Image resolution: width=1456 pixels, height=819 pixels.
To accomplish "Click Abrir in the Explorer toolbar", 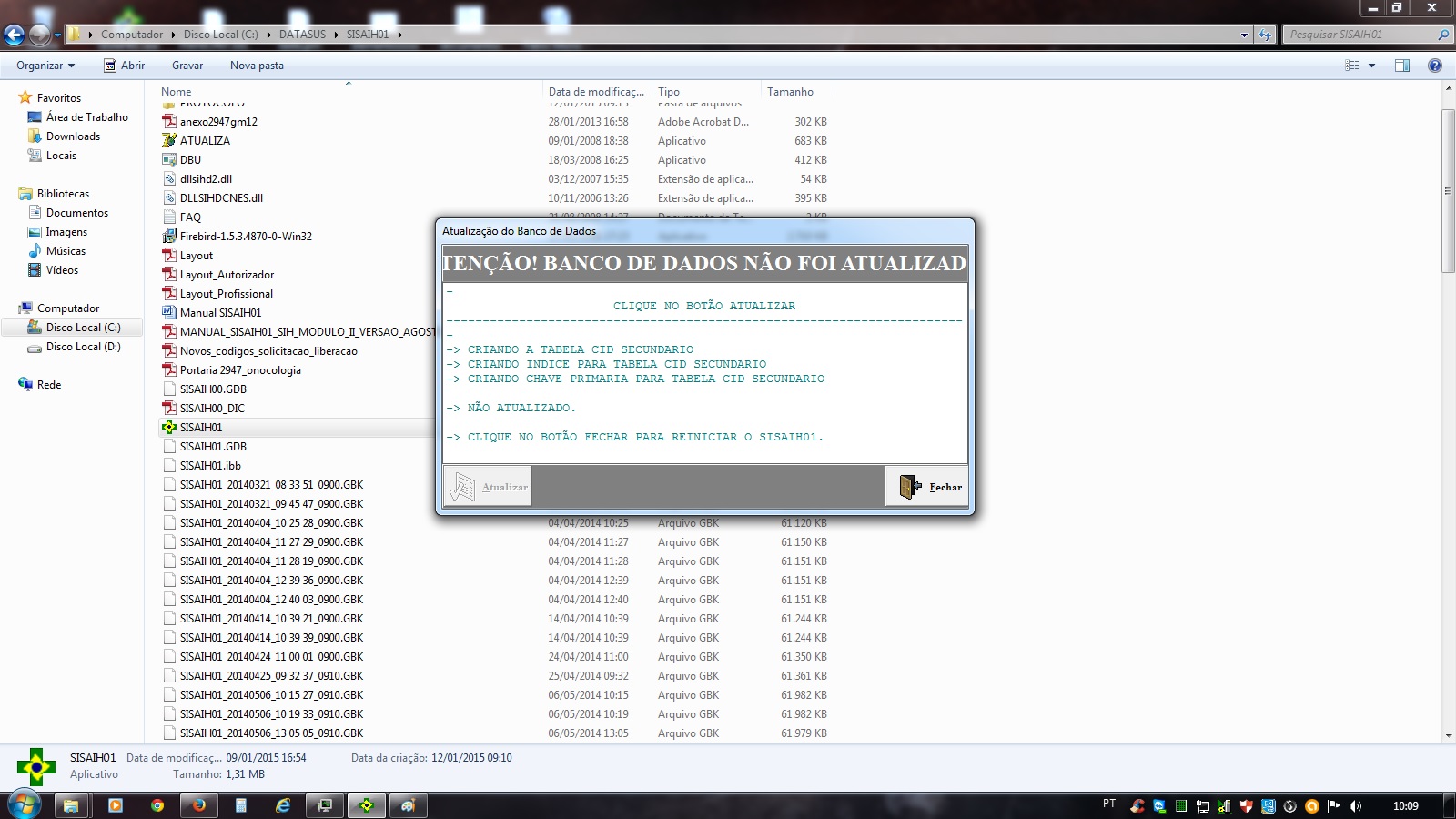I will (125, 66).
